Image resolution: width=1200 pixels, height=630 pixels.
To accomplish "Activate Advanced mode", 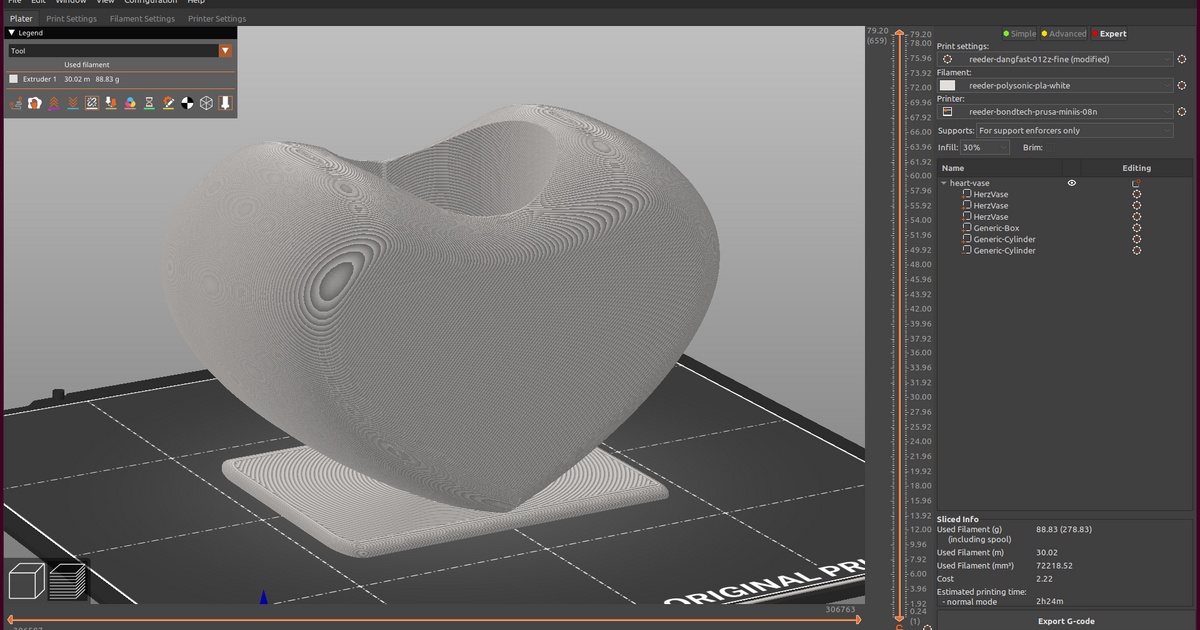I will pyautogui.click(x=1064, y=34).
